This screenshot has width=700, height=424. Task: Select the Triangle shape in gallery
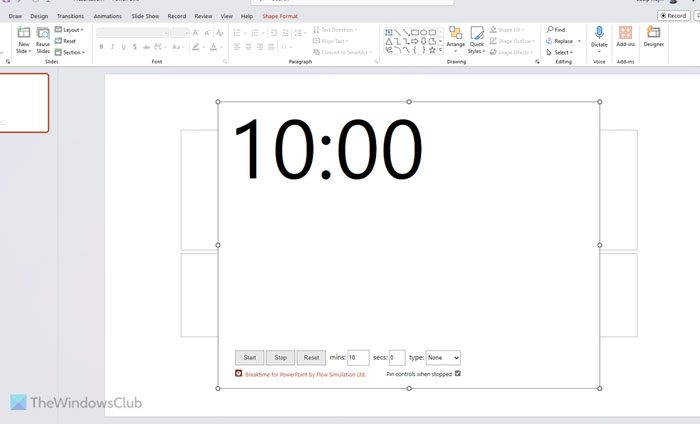point(389,42)
